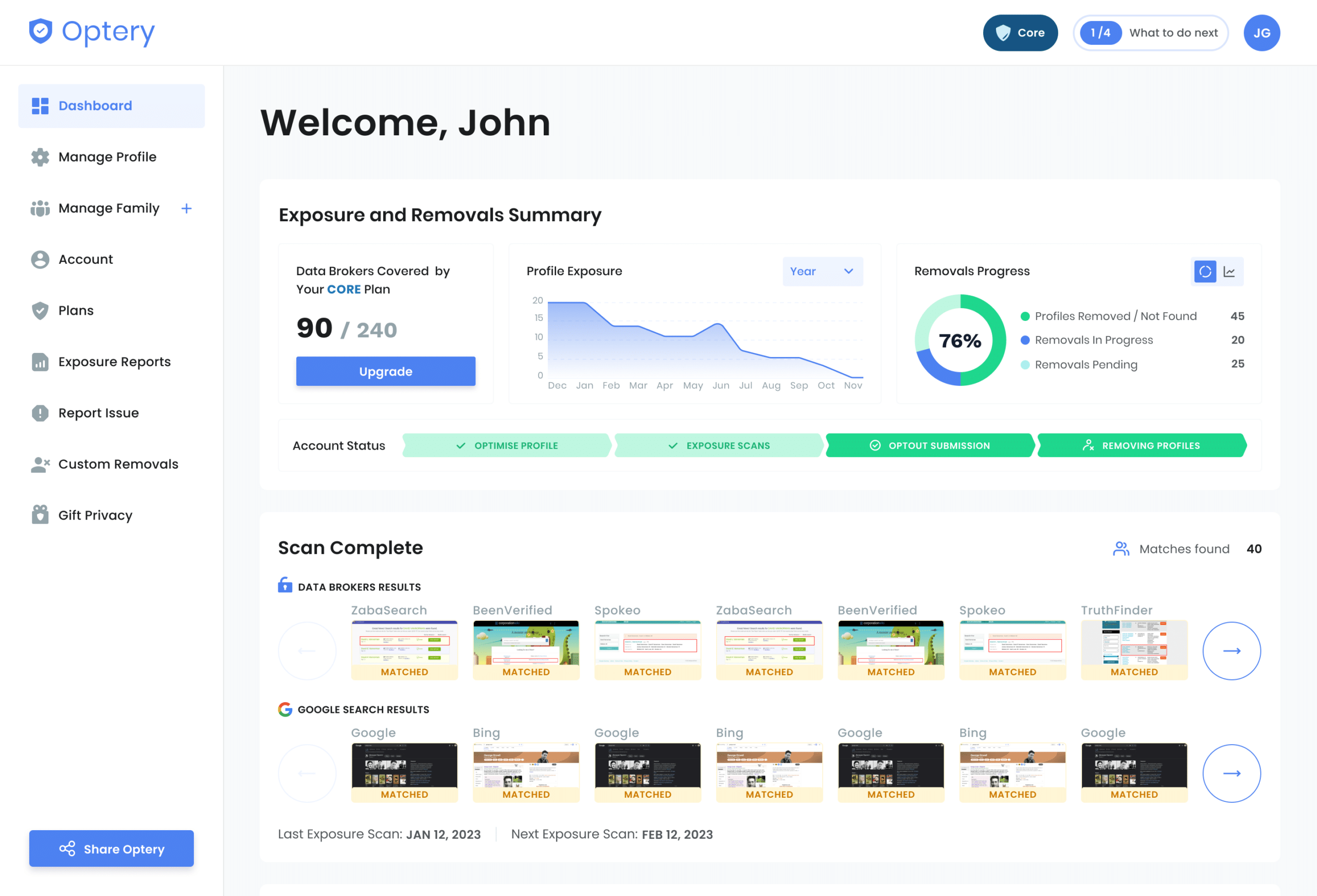Open the What to do next checklist
The width and height of the screenshot is (1317, 896).
pyautogui.click(x=1150, y=33)
